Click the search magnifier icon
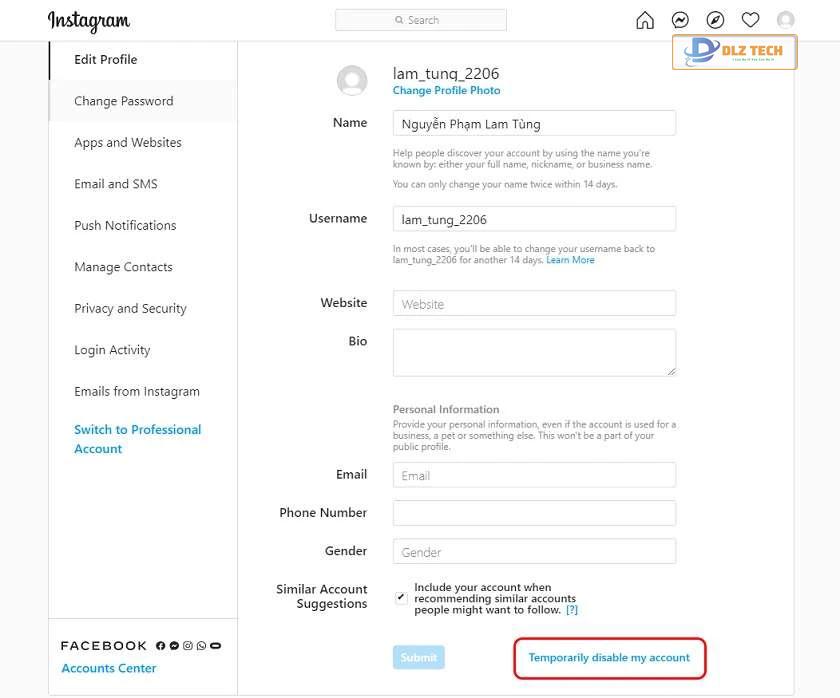840x698 pixels. 399,20
